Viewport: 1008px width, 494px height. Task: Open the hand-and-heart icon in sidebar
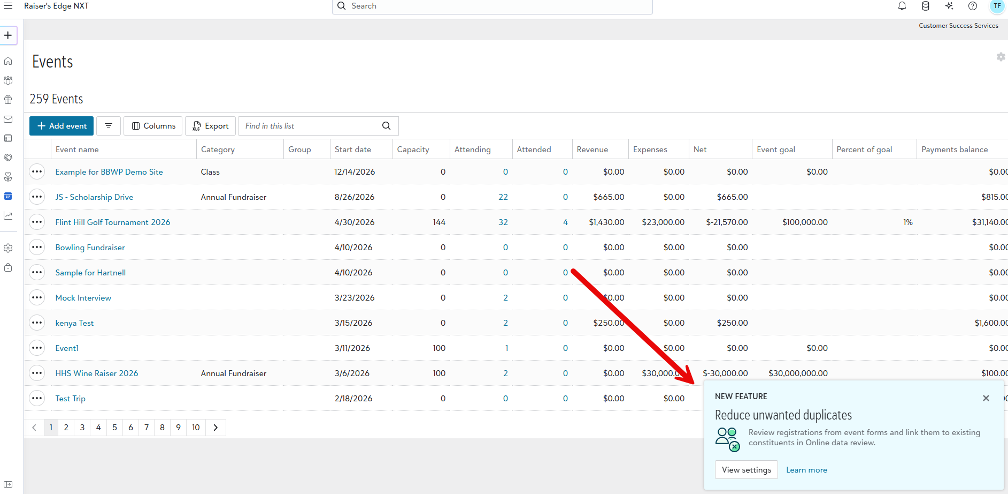(8, 157)
